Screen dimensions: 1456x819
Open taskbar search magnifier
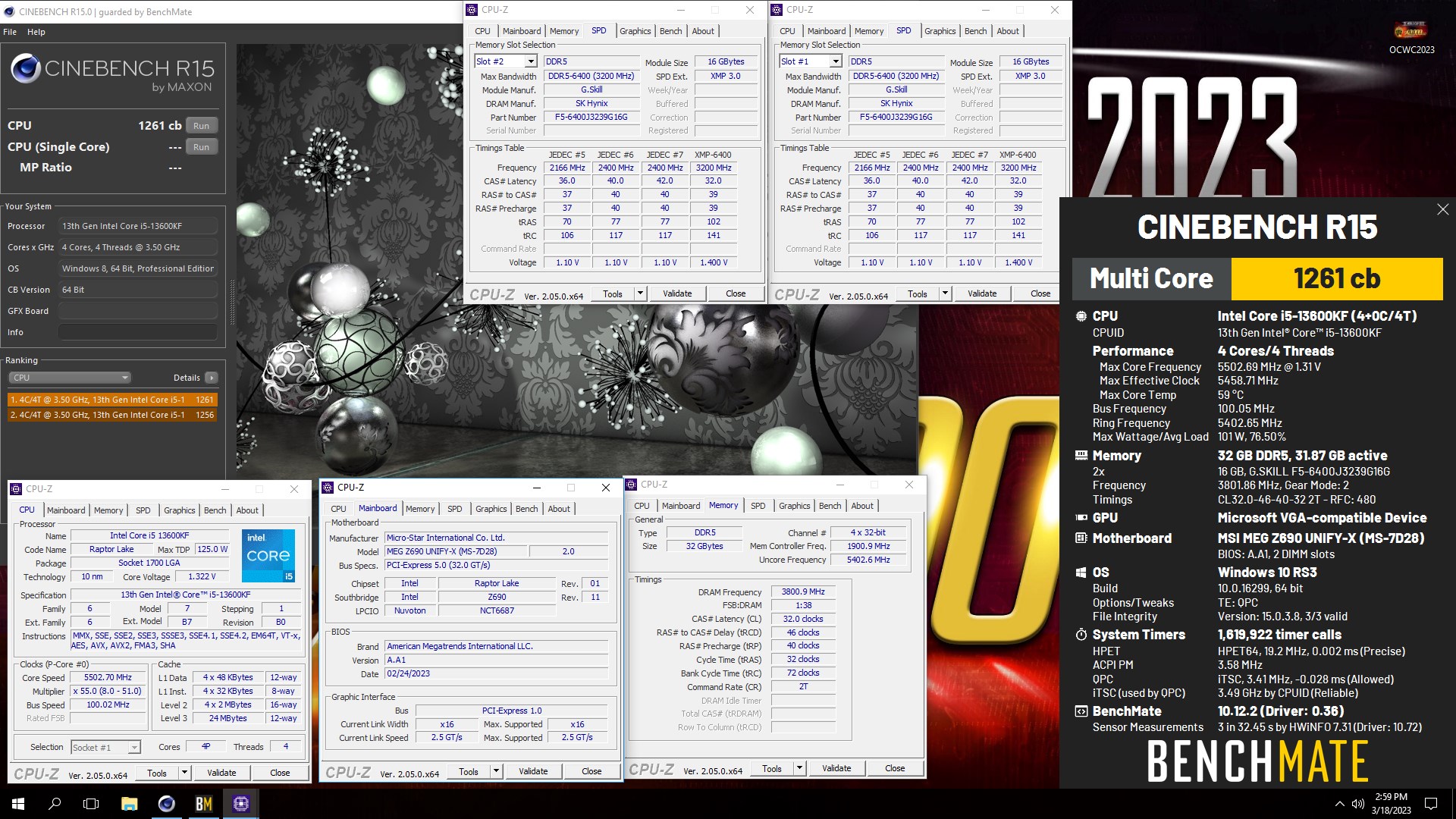55,804
